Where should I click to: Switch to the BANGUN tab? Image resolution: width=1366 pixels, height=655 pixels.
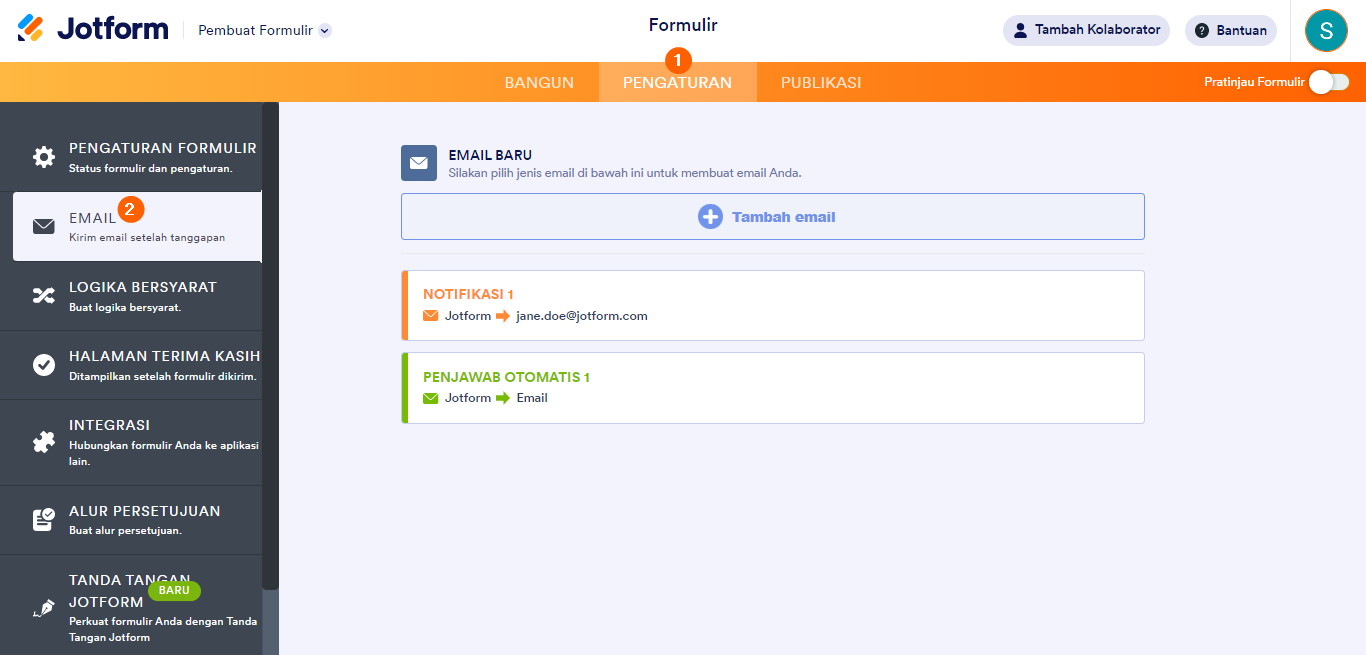[539, 83]
